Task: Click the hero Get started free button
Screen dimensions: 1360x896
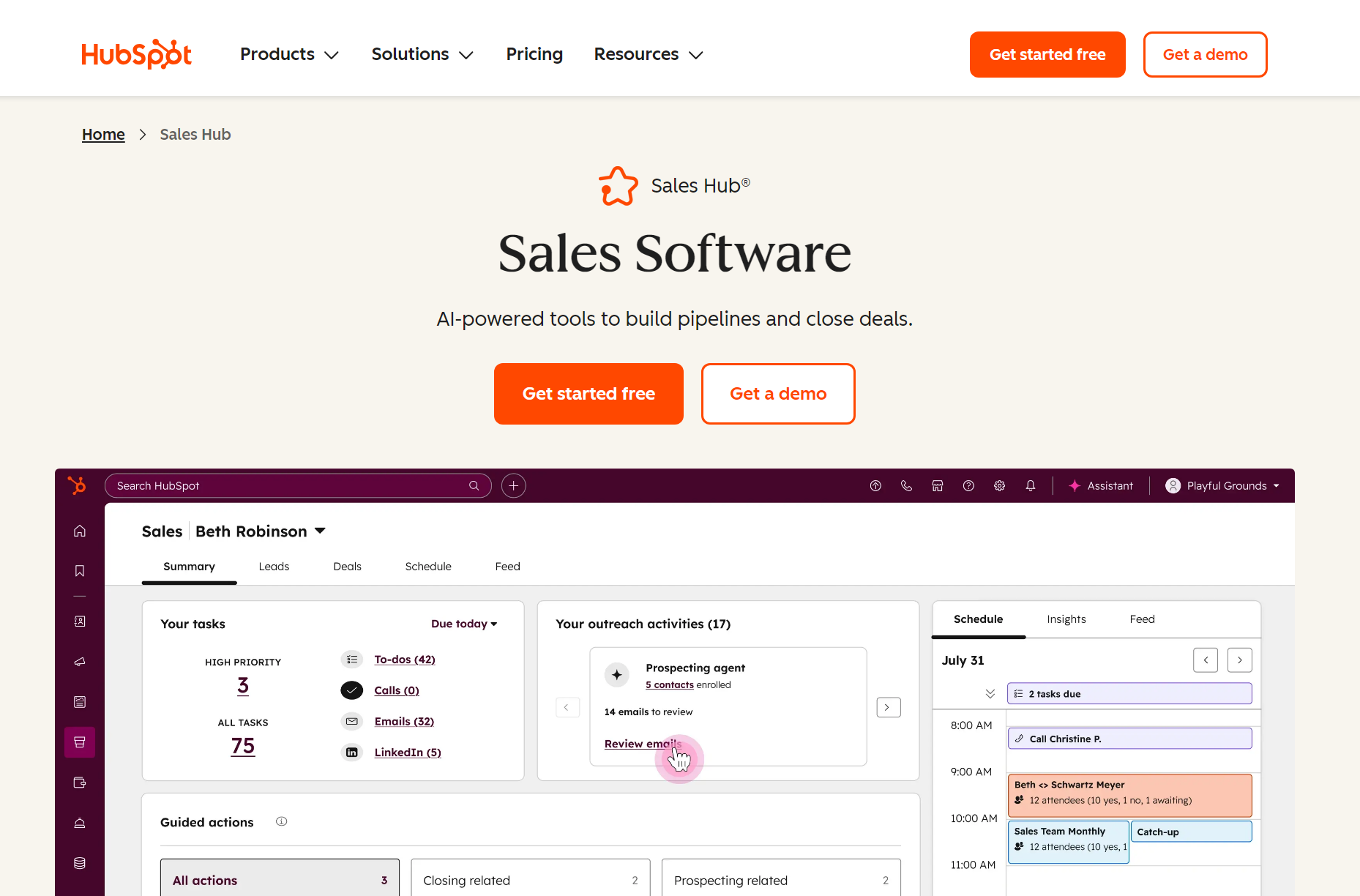Action: tap(589, 394)
